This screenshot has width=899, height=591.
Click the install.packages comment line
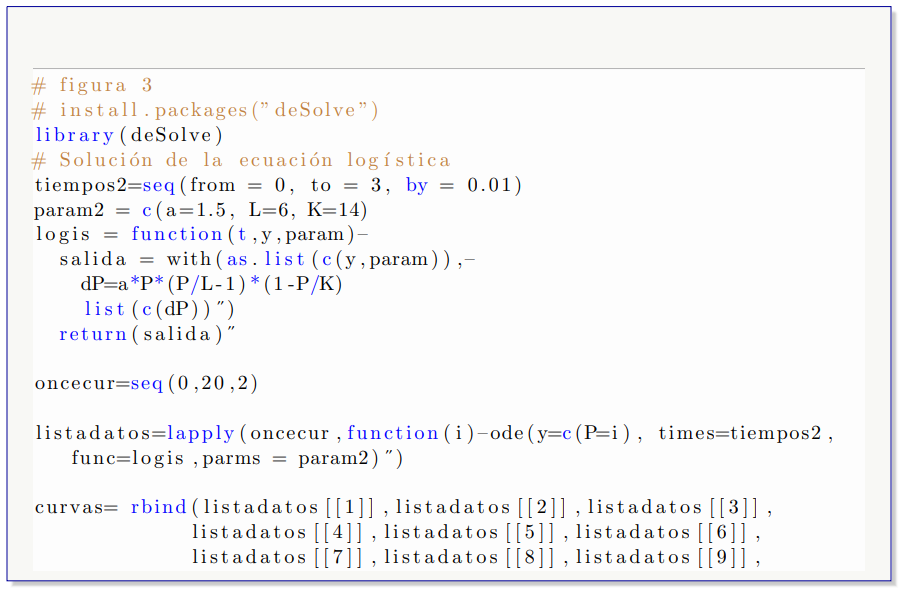click(206, 111)
